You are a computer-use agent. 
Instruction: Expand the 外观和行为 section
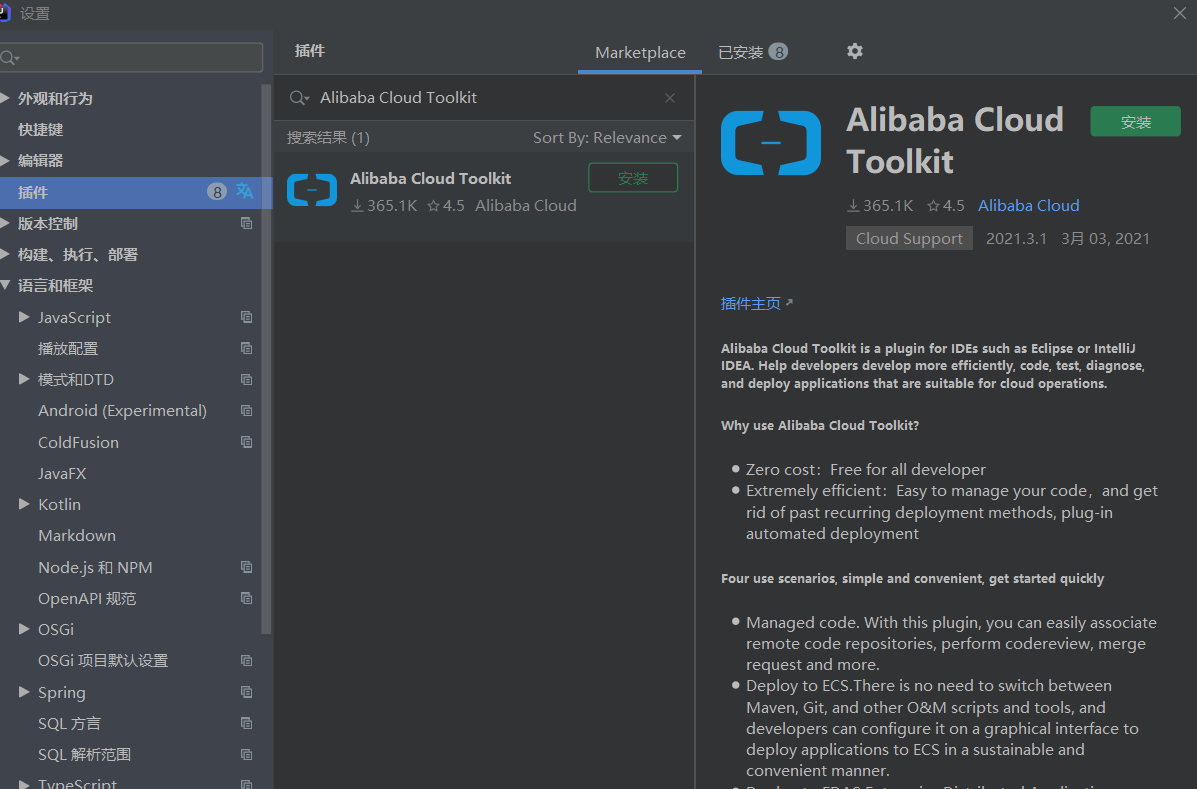coord(5,98)
